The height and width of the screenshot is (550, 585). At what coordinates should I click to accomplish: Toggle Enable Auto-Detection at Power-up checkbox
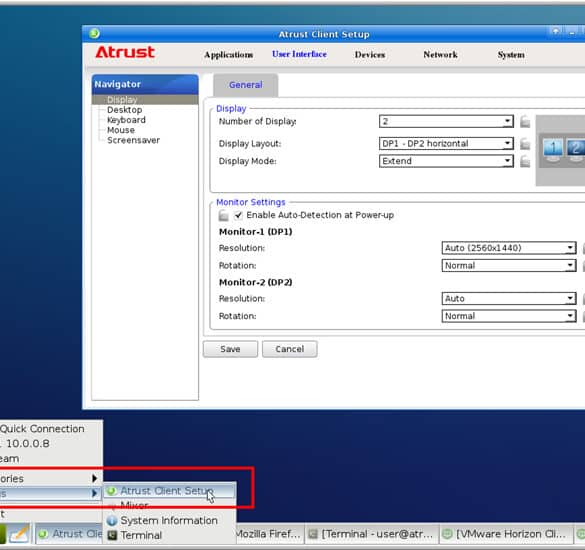point(238,215)
